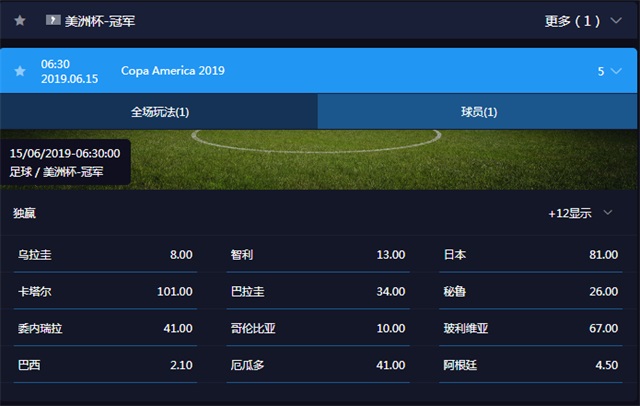This screenshot has width=640, height=406.
Task: Bet on 巴西 at 2.10
Action: click(105, 365)
